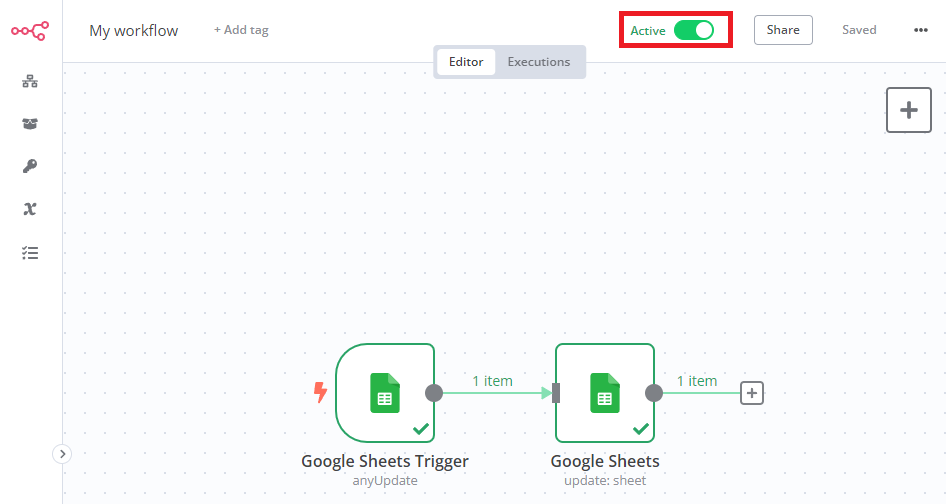Click the Google Sheets node input connector
Screen dimensions: 946x504
556,393
